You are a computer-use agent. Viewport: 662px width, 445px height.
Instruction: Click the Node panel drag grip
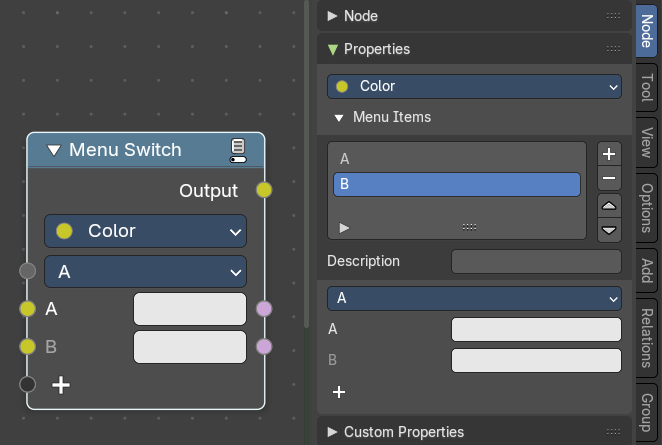point(613,16)
